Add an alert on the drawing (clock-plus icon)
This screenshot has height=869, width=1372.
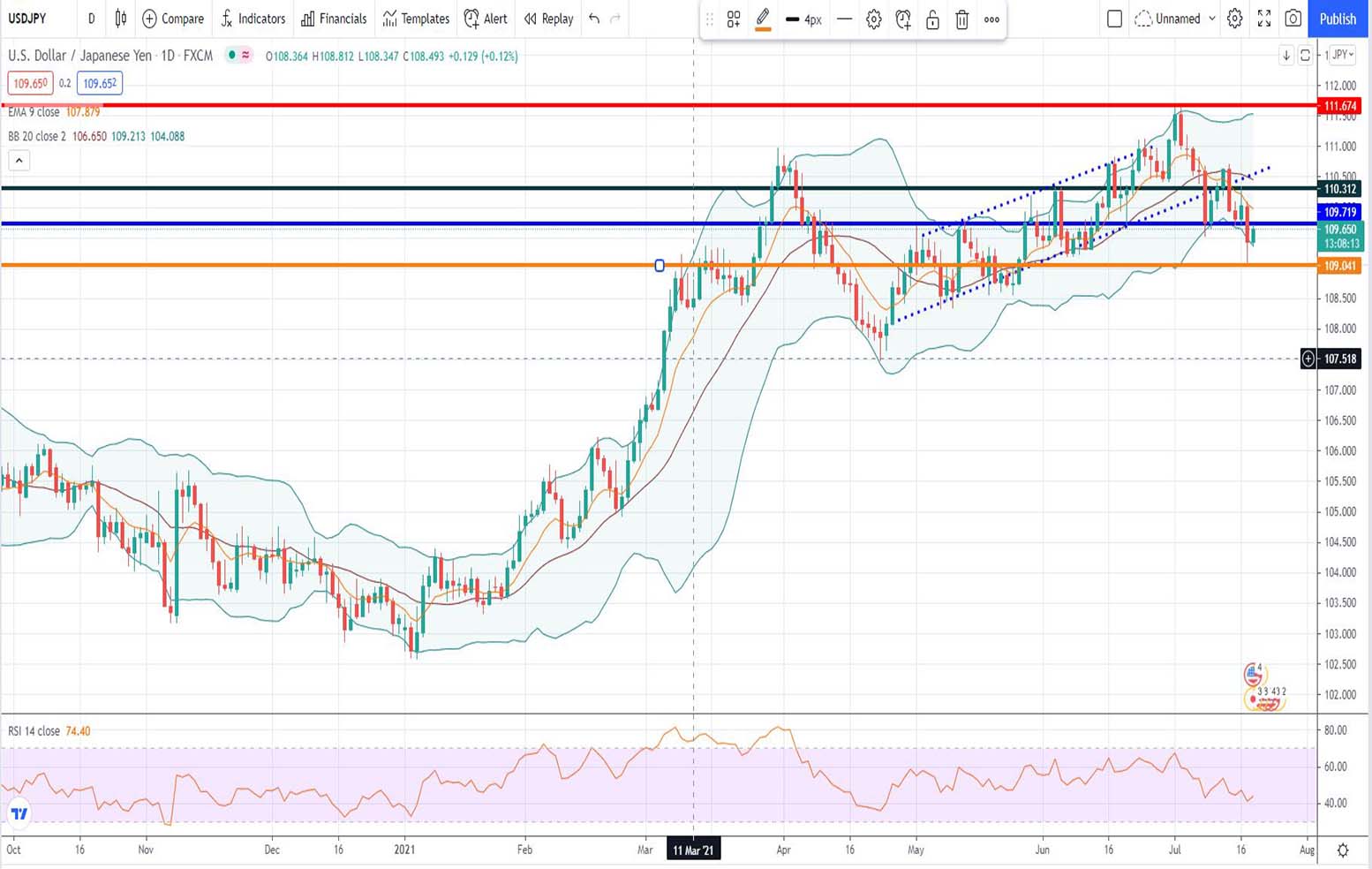(903, 19)
